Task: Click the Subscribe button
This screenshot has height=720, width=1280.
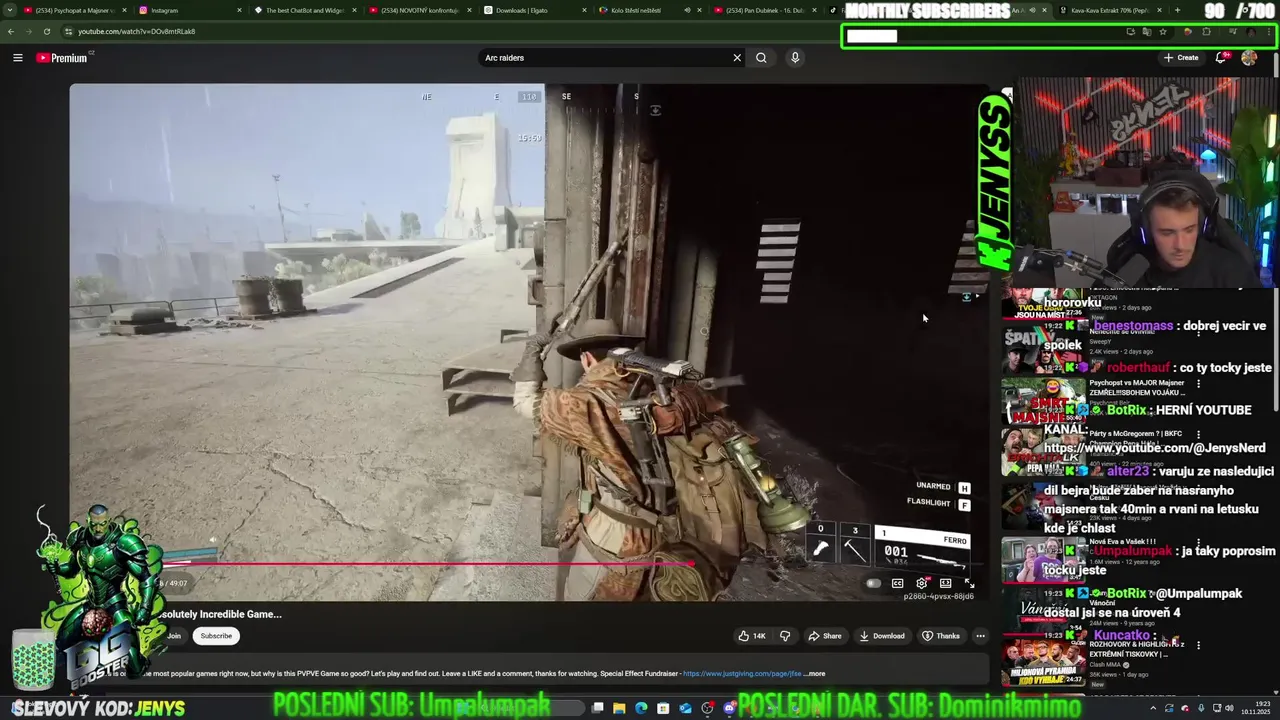Action: [216, 636]
